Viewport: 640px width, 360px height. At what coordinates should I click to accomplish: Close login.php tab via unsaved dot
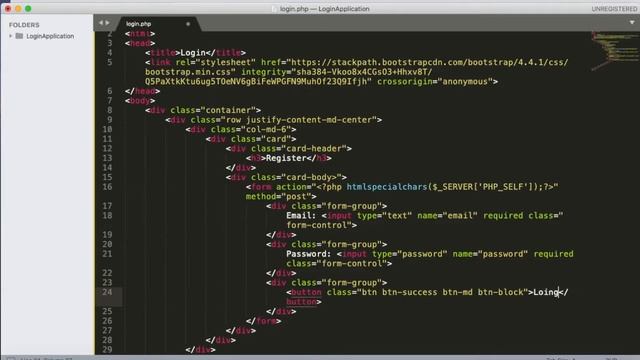point(188,24)
